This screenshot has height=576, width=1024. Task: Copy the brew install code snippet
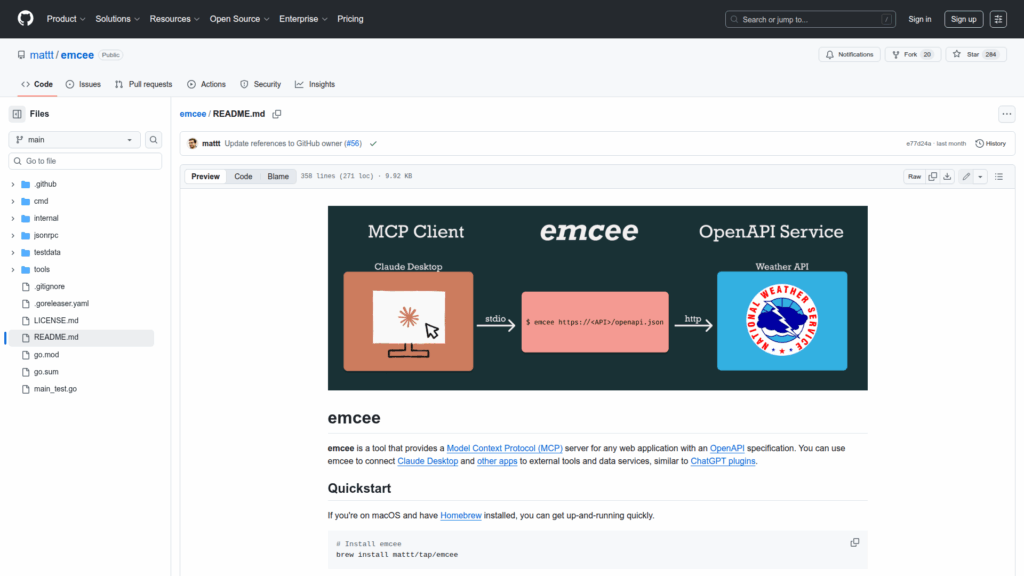(854, 542)
